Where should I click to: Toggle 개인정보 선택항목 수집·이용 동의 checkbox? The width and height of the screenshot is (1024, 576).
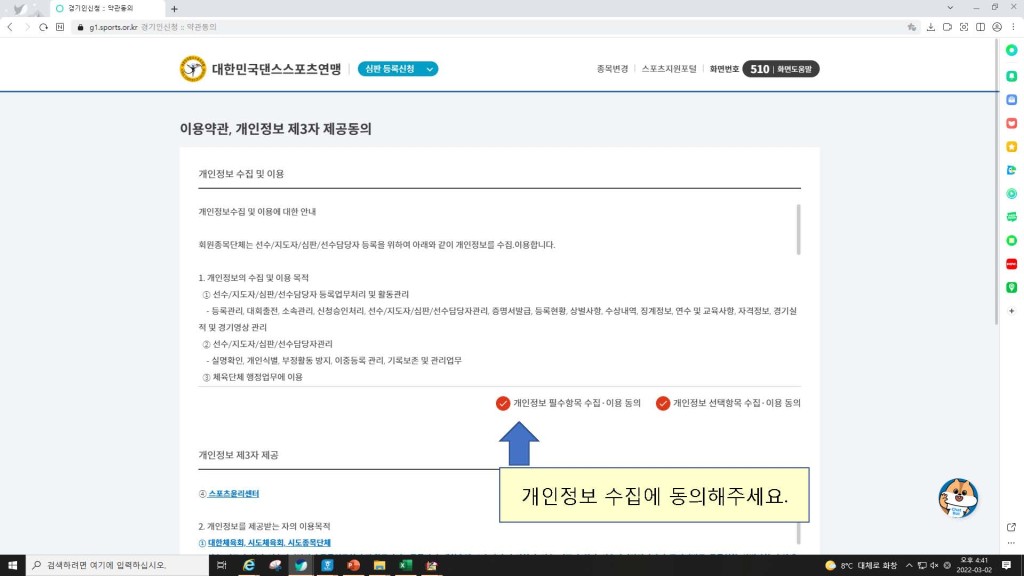coord(663,403)
